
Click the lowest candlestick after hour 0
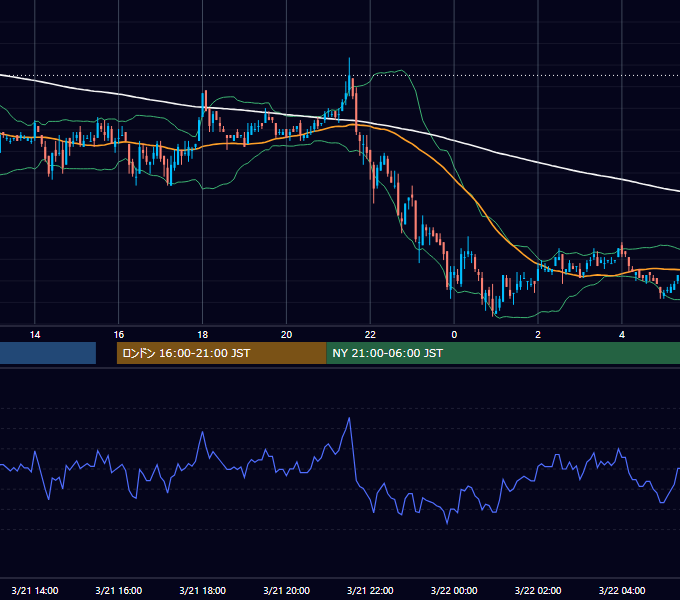pos(494,301)
